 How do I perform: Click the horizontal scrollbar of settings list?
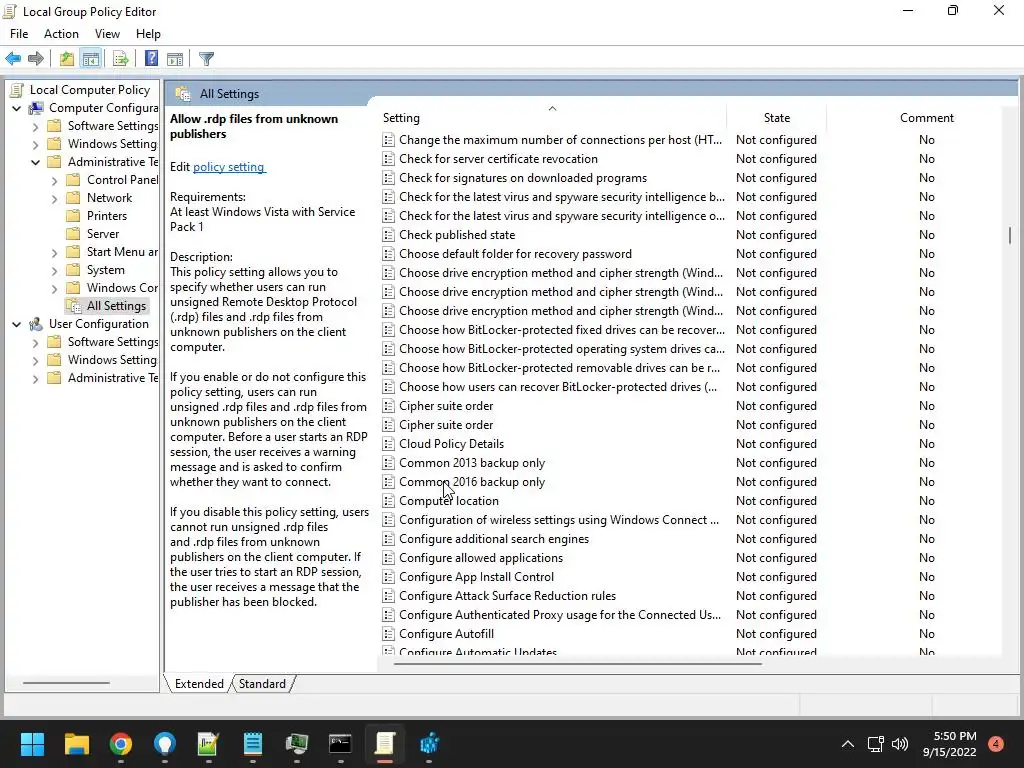577,664
